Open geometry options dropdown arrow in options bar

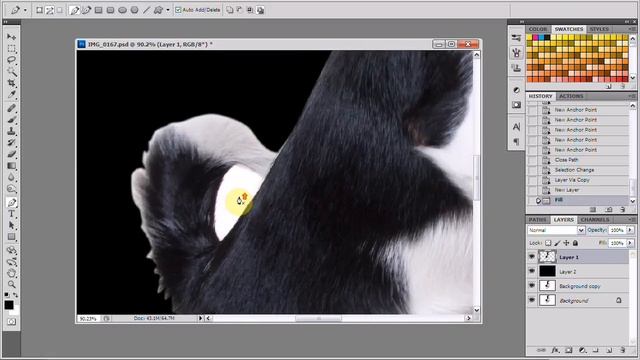pyautogui.click(x=168, y=10)
